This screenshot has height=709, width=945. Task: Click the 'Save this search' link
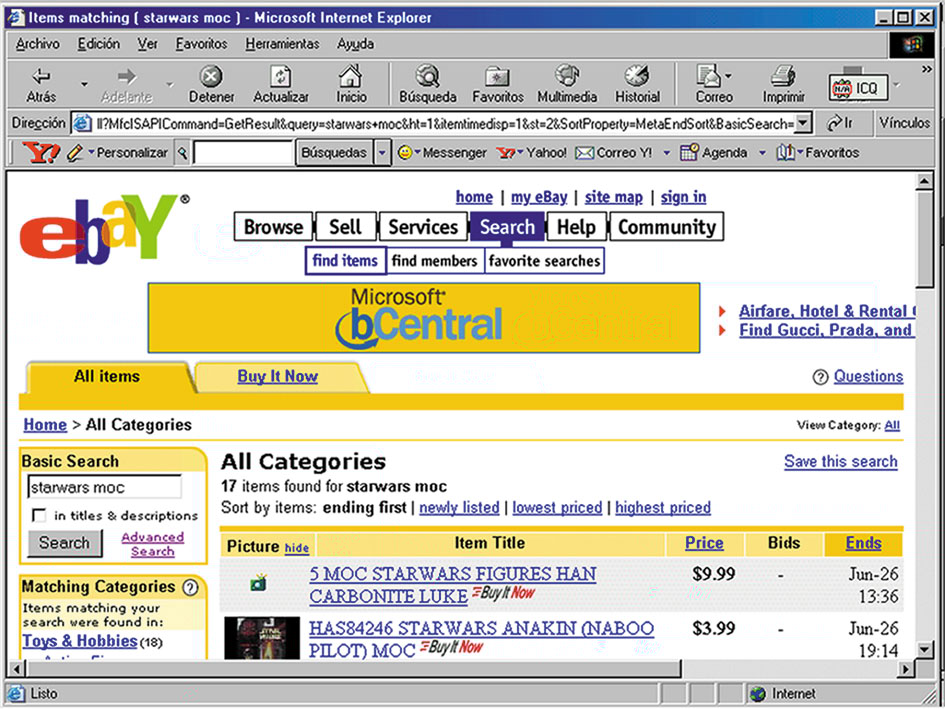(840, 461)
